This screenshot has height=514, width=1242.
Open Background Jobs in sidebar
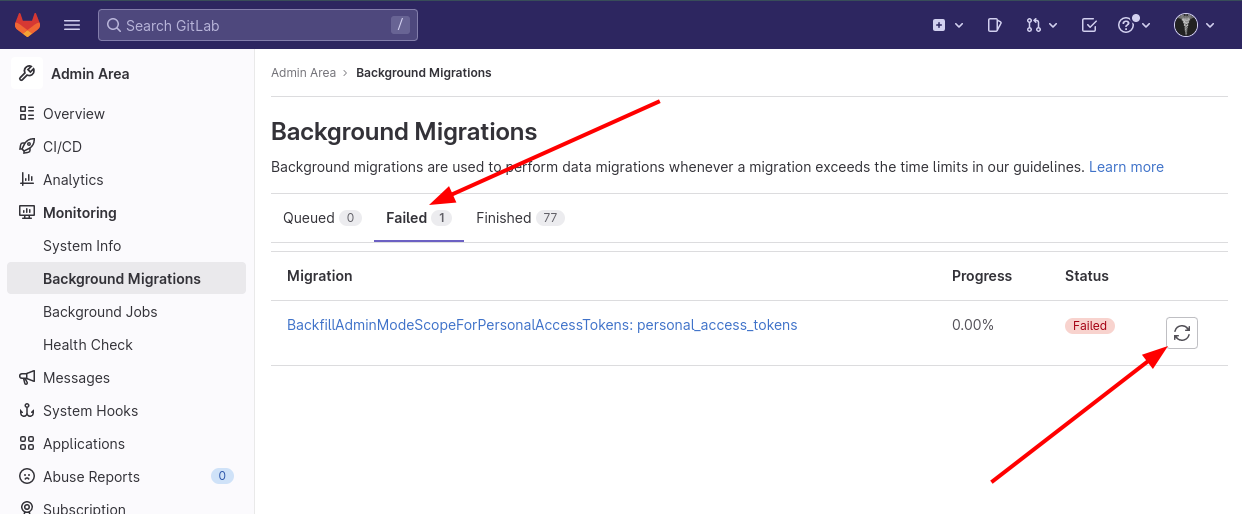(100, 312)
